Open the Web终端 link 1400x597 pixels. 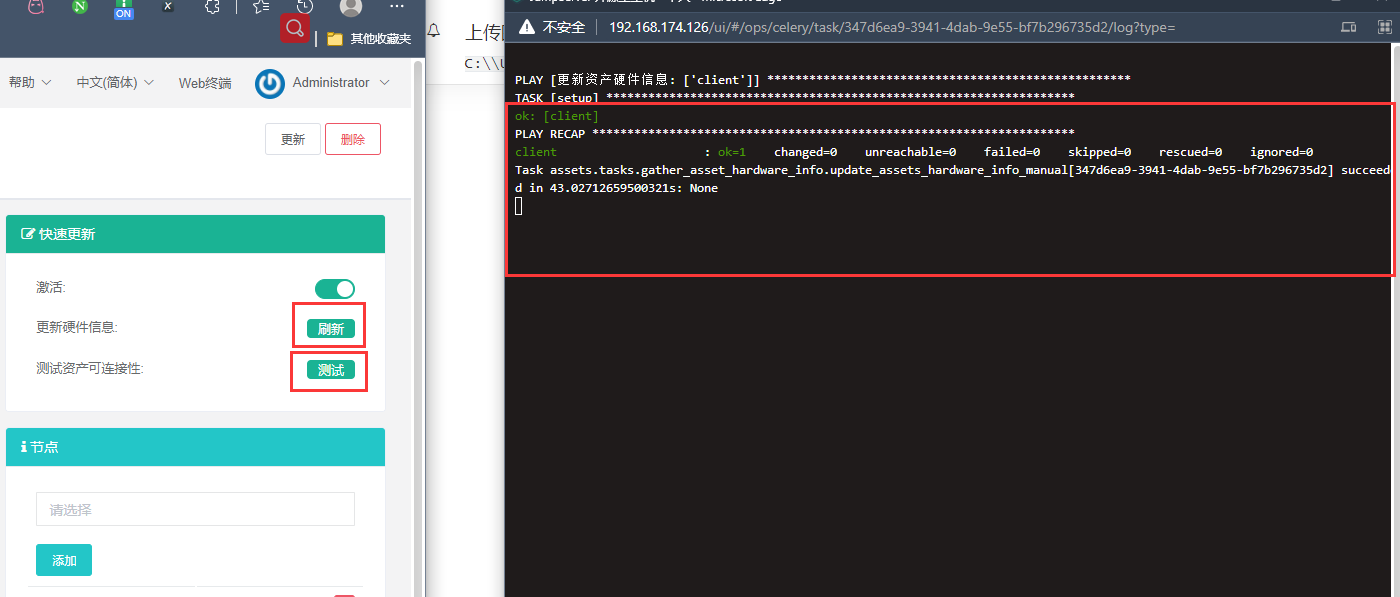click(205, 83)
